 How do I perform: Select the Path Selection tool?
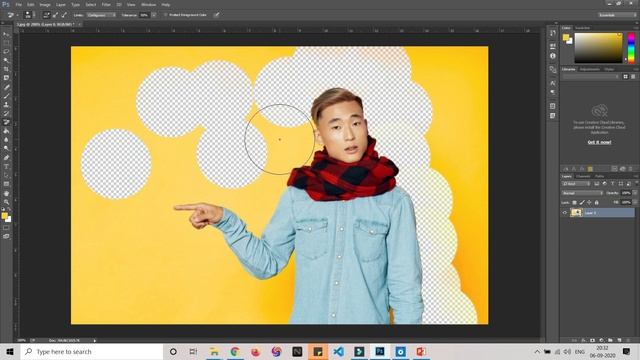(6, 175)
